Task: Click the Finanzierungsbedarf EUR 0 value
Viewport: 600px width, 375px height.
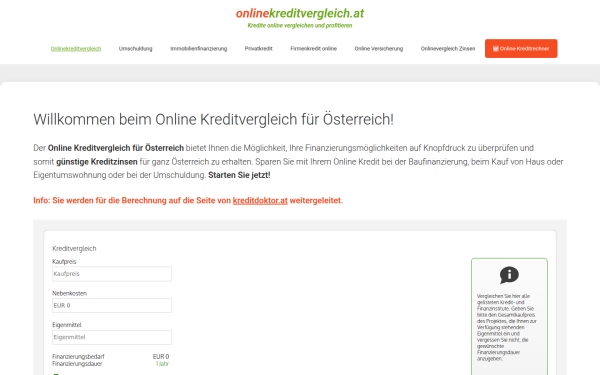Action: click(161, 357)
